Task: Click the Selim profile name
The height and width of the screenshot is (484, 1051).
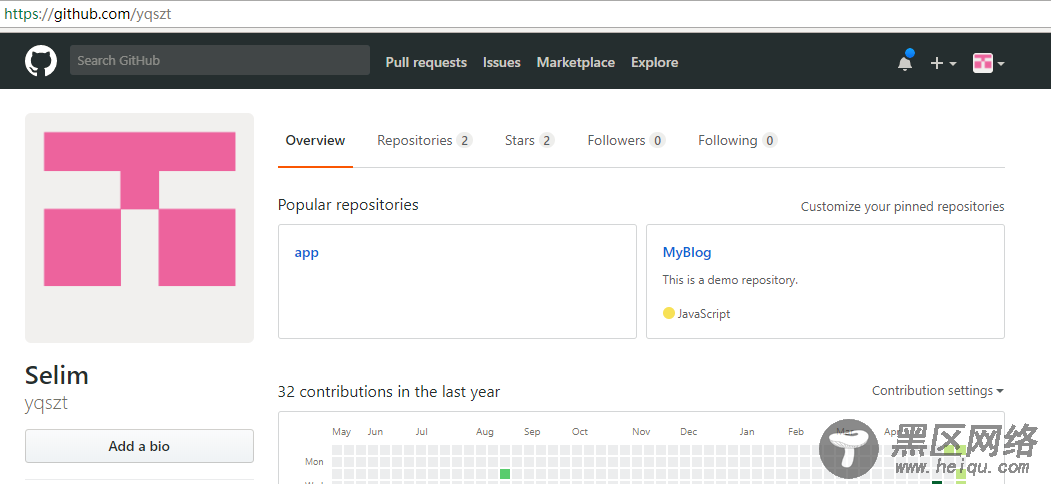Action: [57, 375]
